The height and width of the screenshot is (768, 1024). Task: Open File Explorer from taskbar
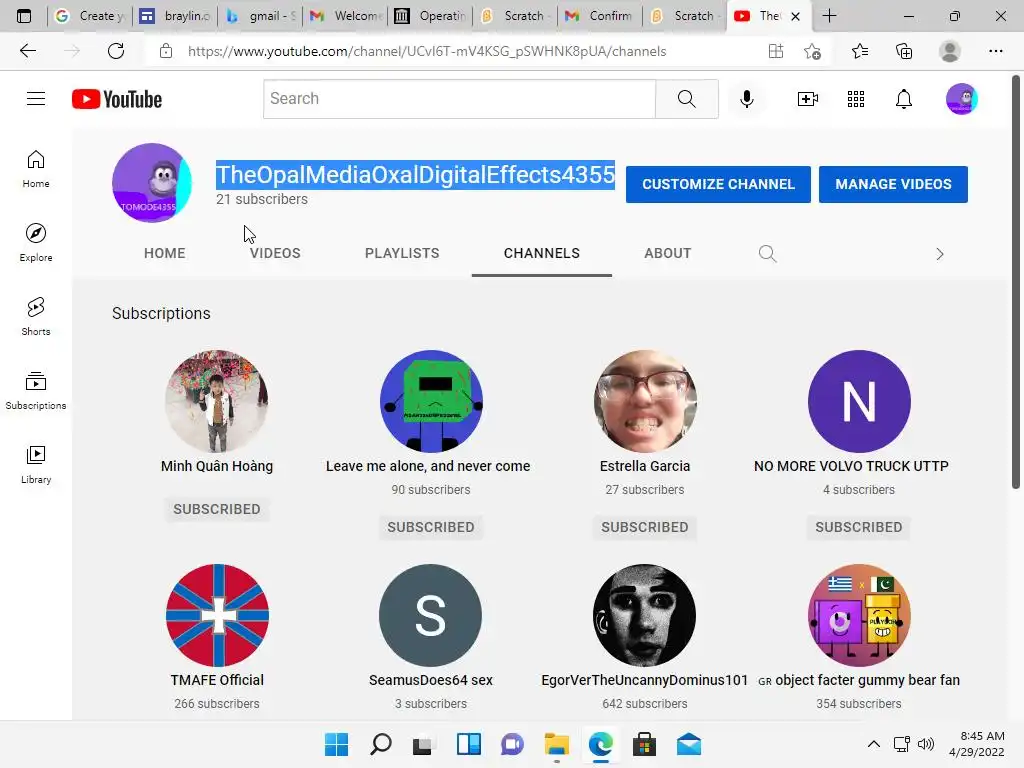pyautogui.click(x=556, y=744)
